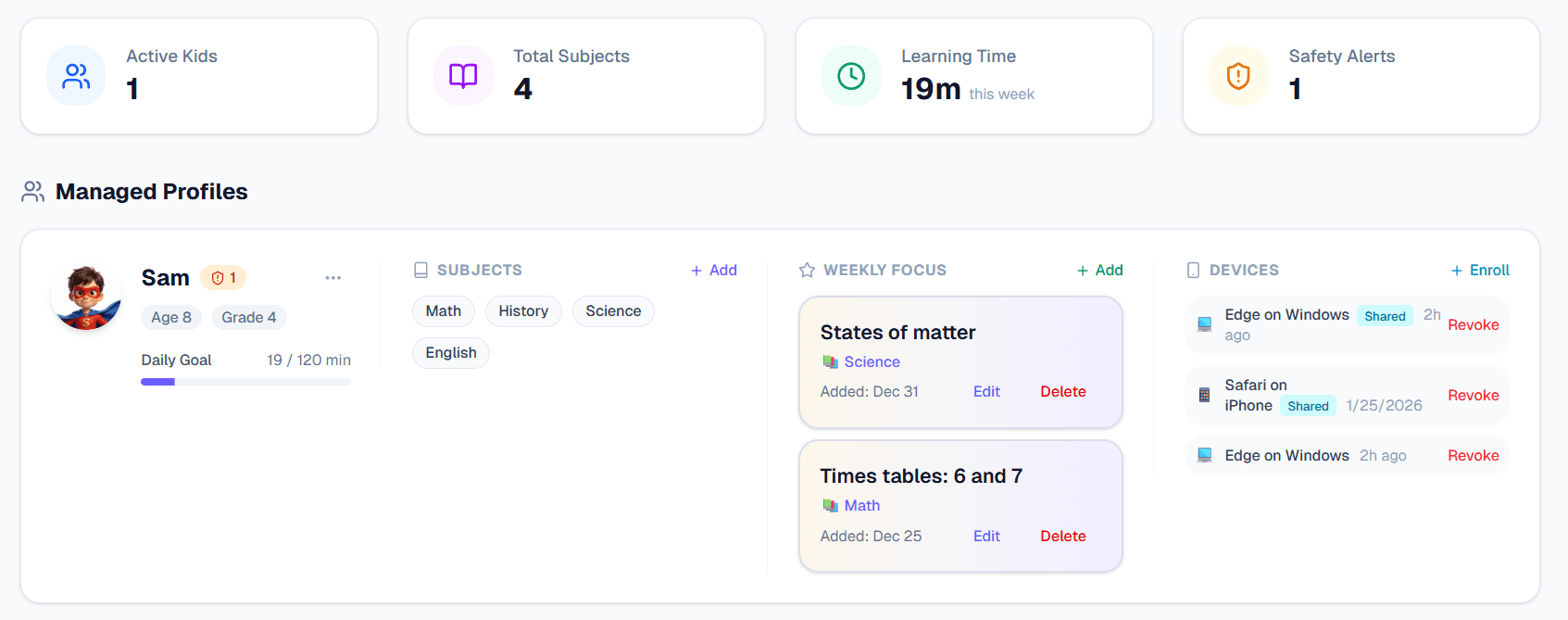Click the Science book icon in States of matter
The height and width of the screenshot is (620, 1568).
830,362
